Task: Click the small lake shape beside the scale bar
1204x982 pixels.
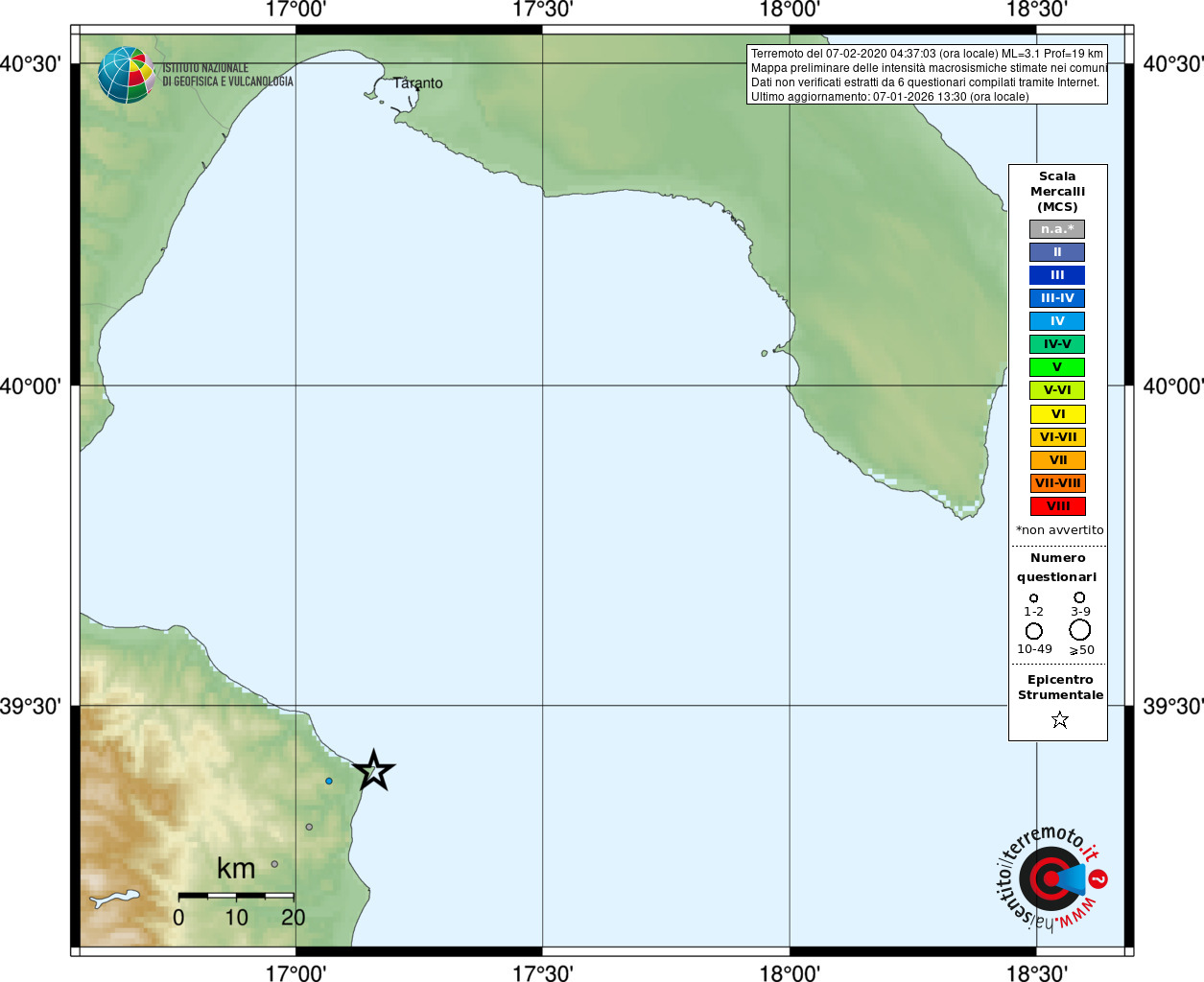Action: pyautogui.click(x=114, y=899)
